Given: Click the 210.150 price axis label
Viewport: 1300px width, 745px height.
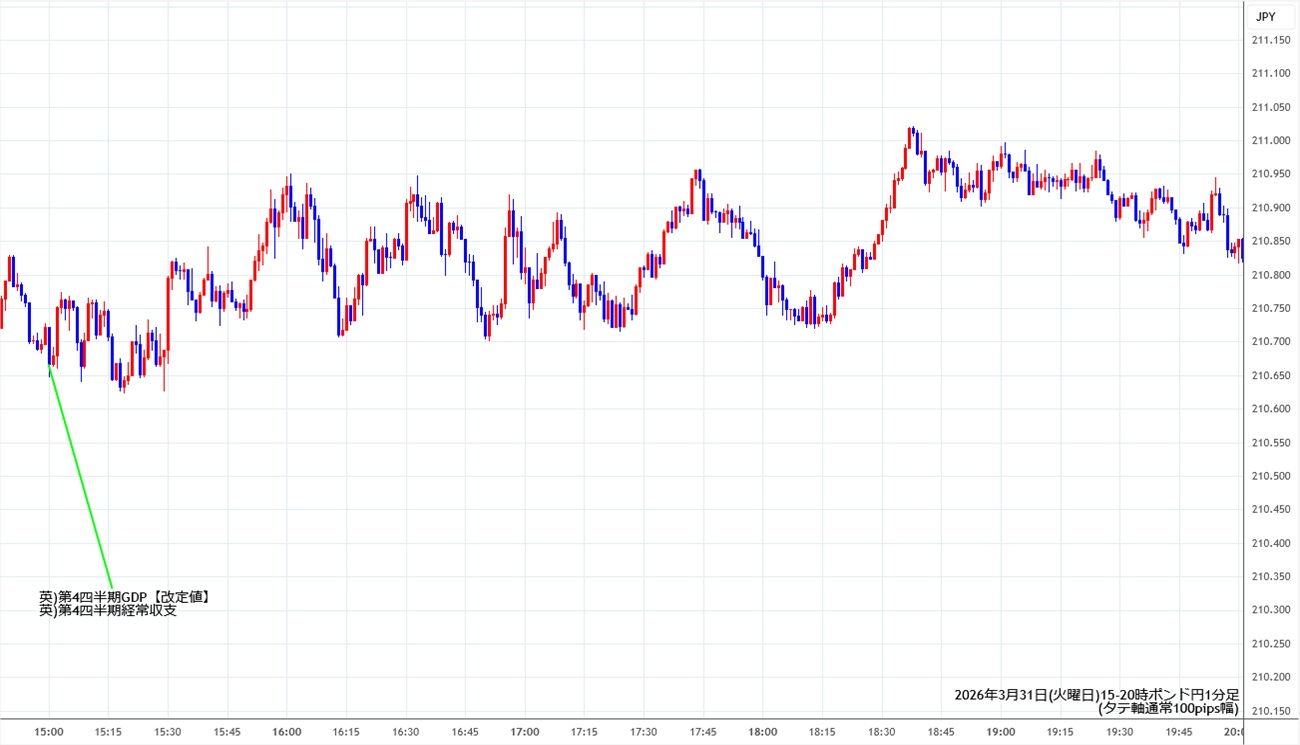Looking at the screenshot, I should click(1270, 711).
